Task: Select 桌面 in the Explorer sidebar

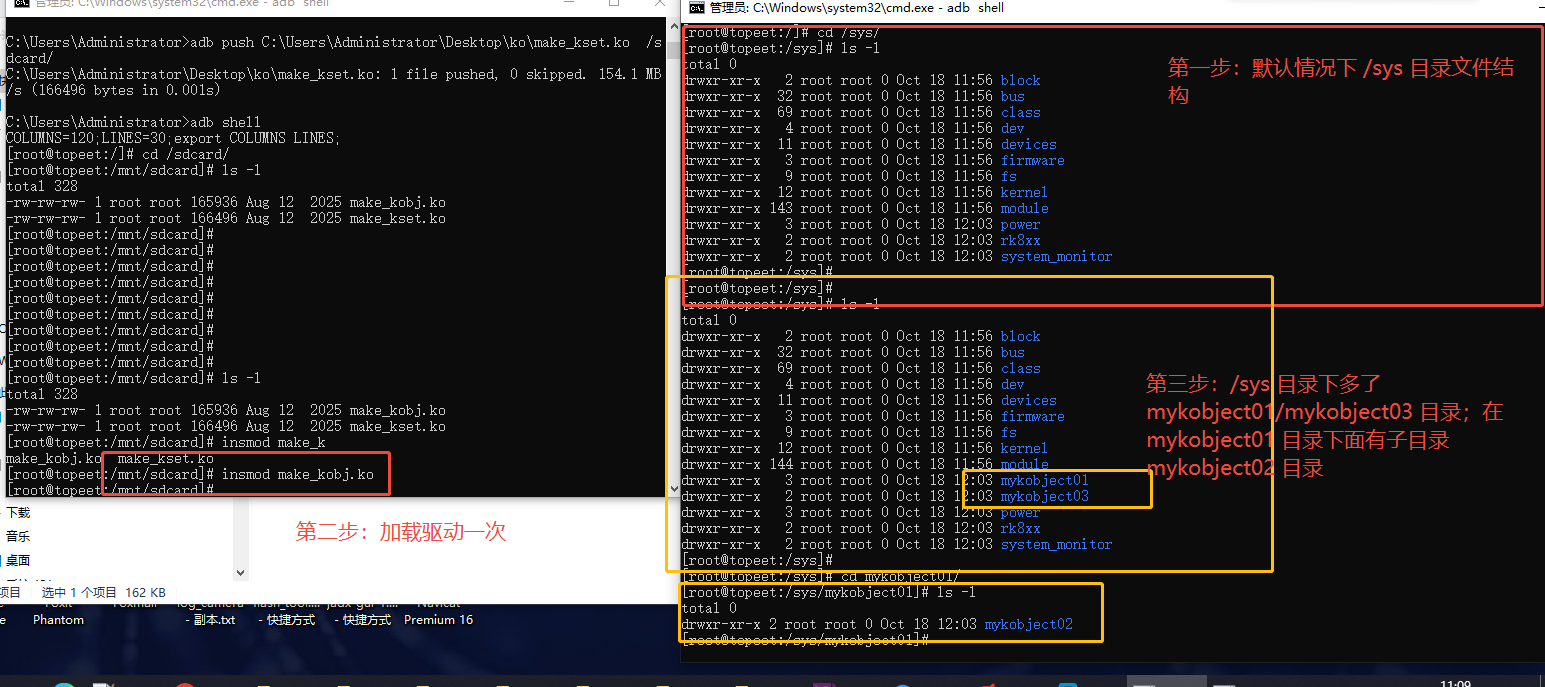Action: tap(18, 560)
